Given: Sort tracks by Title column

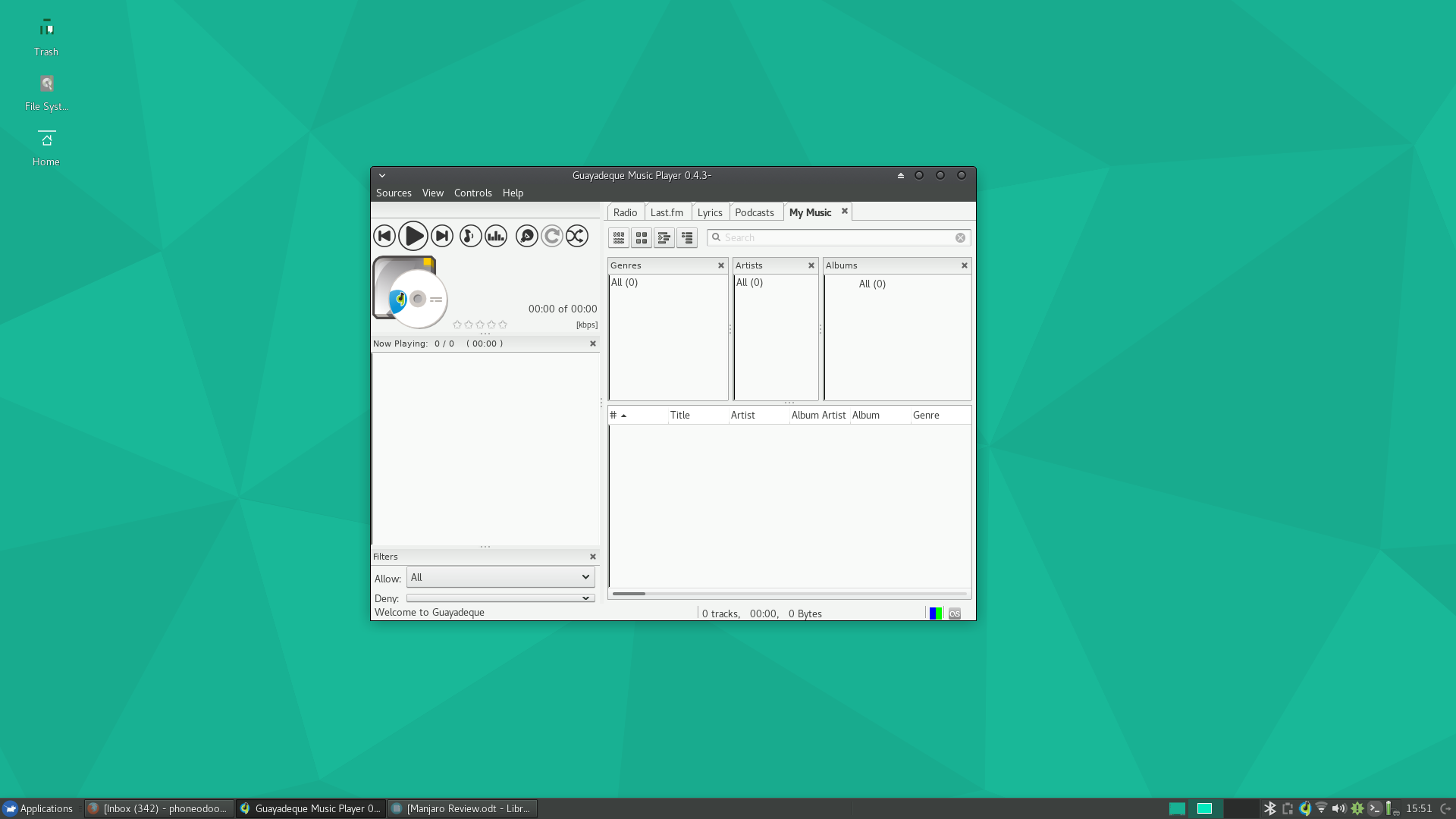Looking at the screenshot, I should (x=698, y=415).
